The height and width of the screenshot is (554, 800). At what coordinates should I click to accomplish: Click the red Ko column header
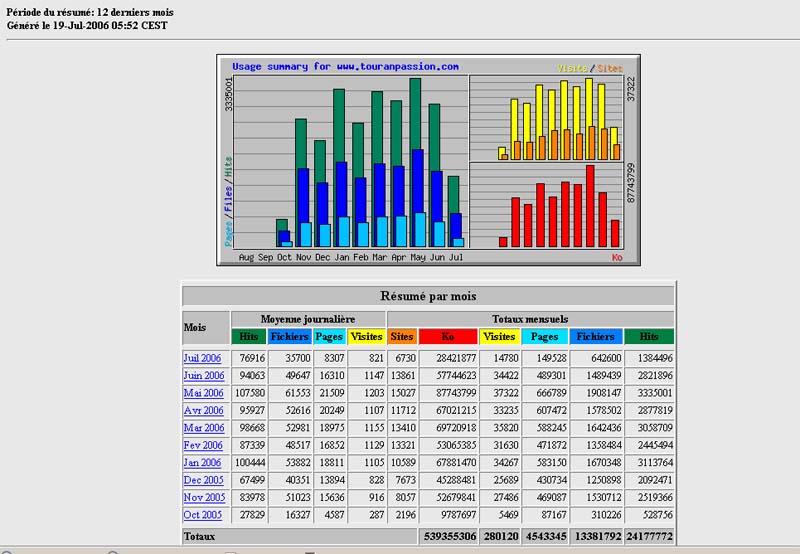tap(448, 336)
